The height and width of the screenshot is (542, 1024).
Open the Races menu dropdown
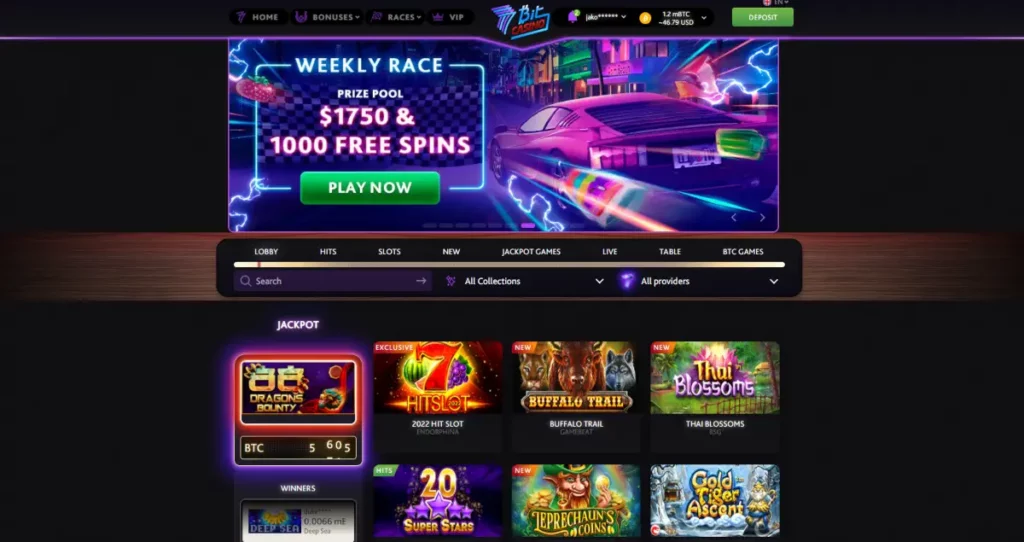coord(396,17)
